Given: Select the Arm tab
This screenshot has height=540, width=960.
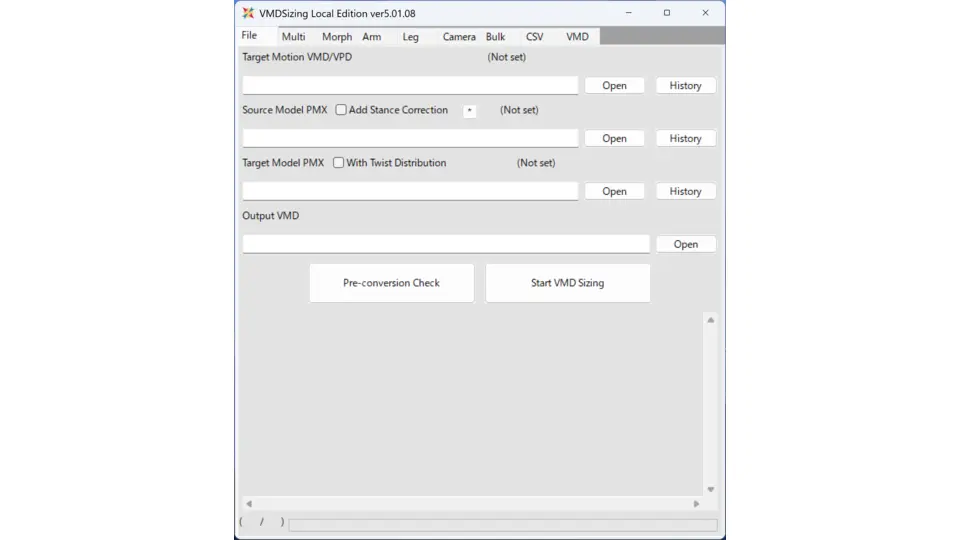Looking at the screenshot, I should tap(372, 37).
